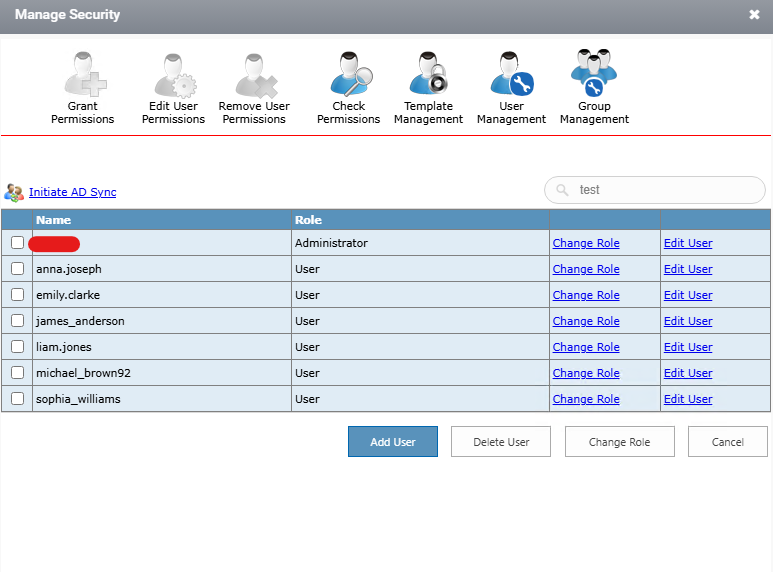Image resolution: width=773 pixels, height=572 pixels.
Task: Open the Edit User Permissions tool
Action: [x=173, y=88]
